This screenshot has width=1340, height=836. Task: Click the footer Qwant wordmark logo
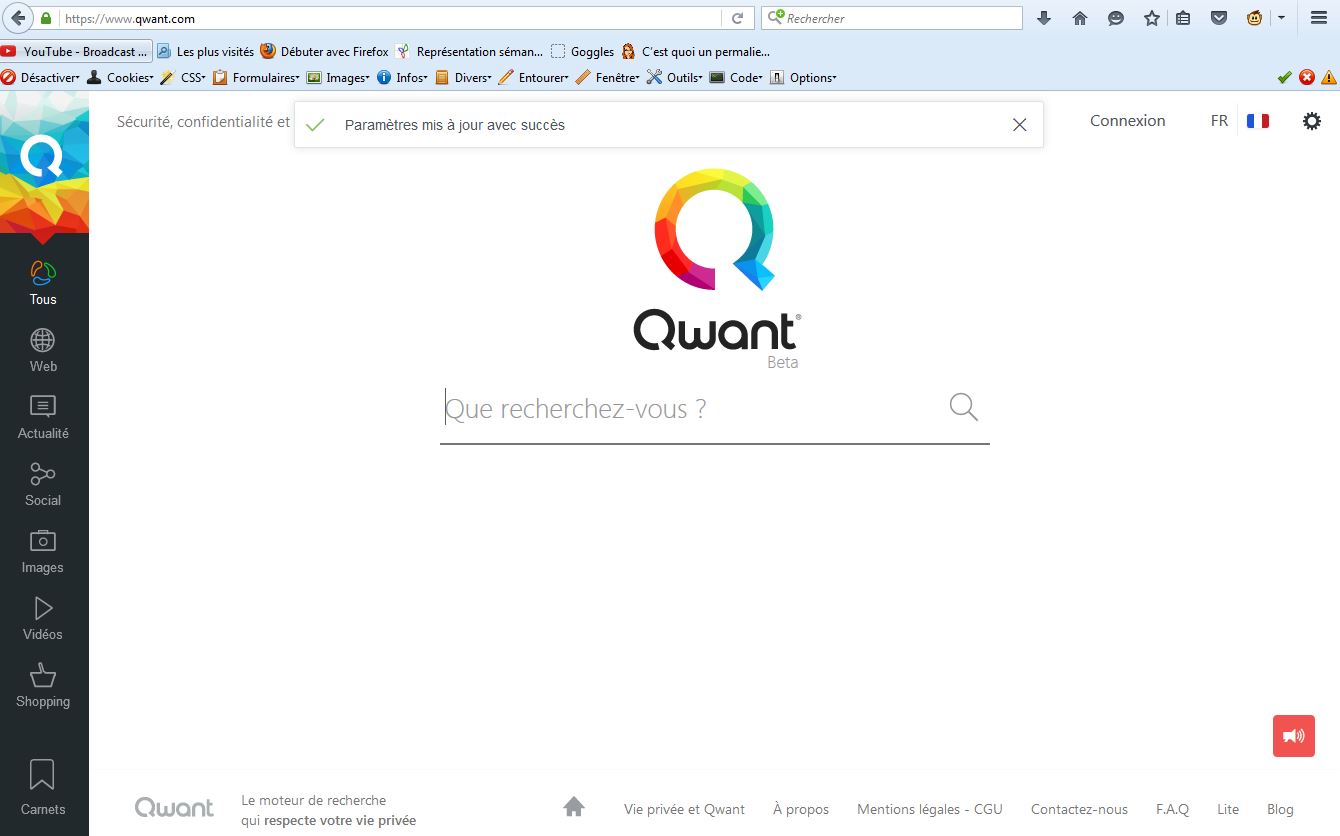(x=174, y=807)
